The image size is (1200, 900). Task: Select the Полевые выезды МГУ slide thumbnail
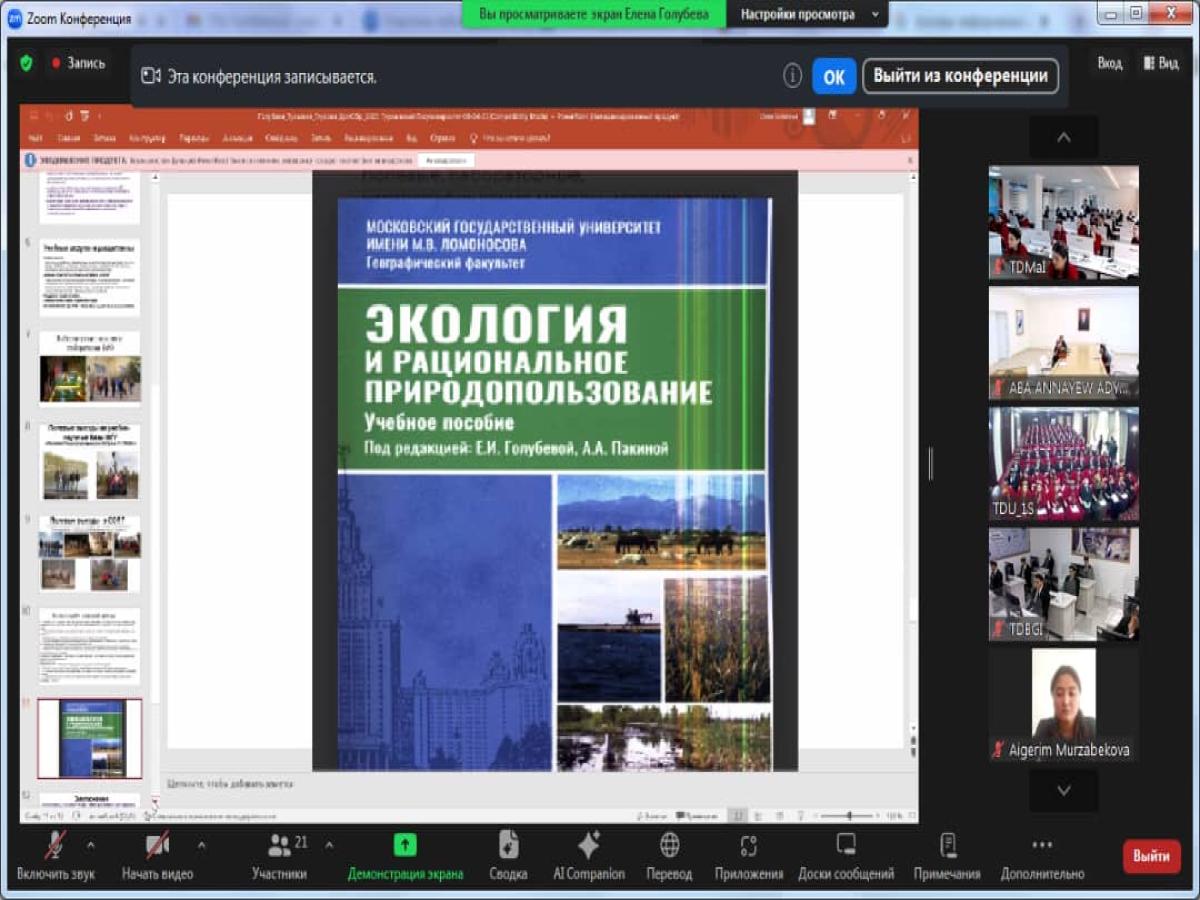coord(90,462)
